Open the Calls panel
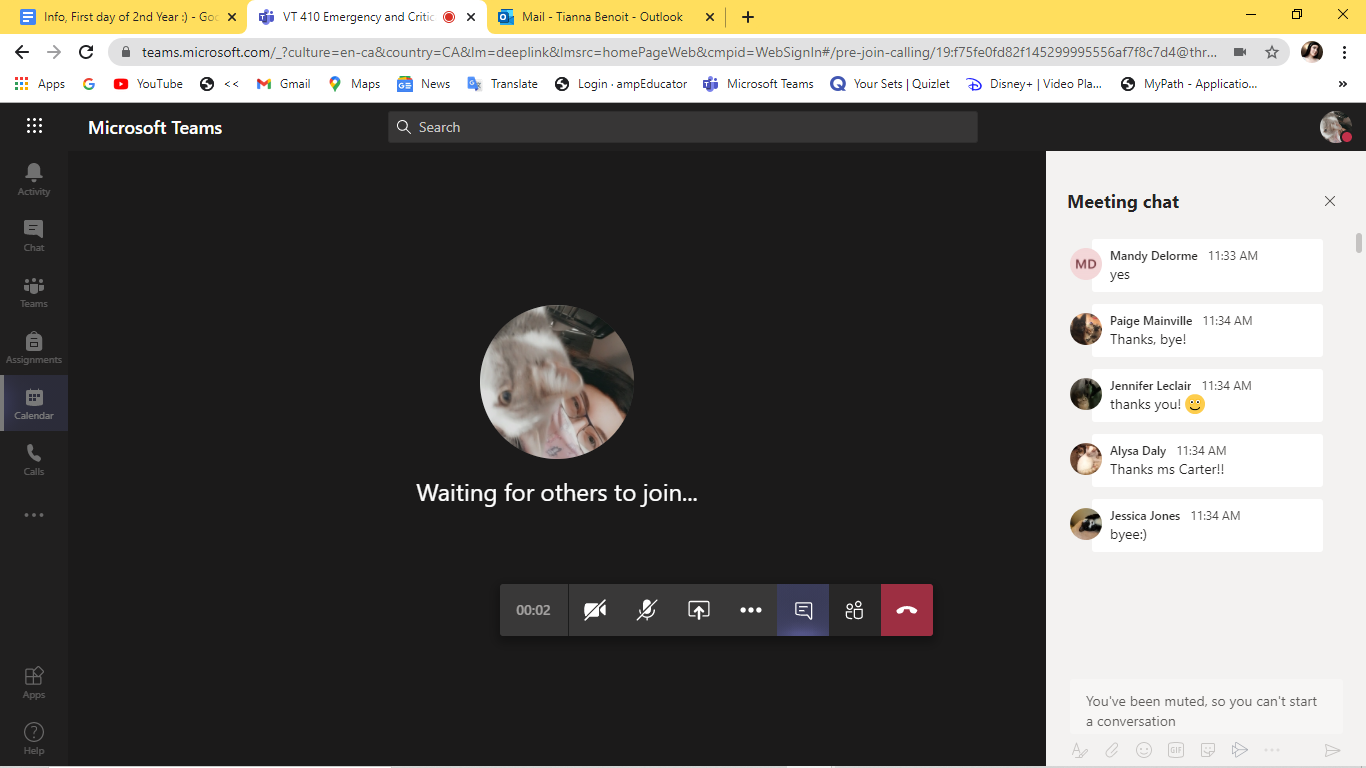 (33, 459)
